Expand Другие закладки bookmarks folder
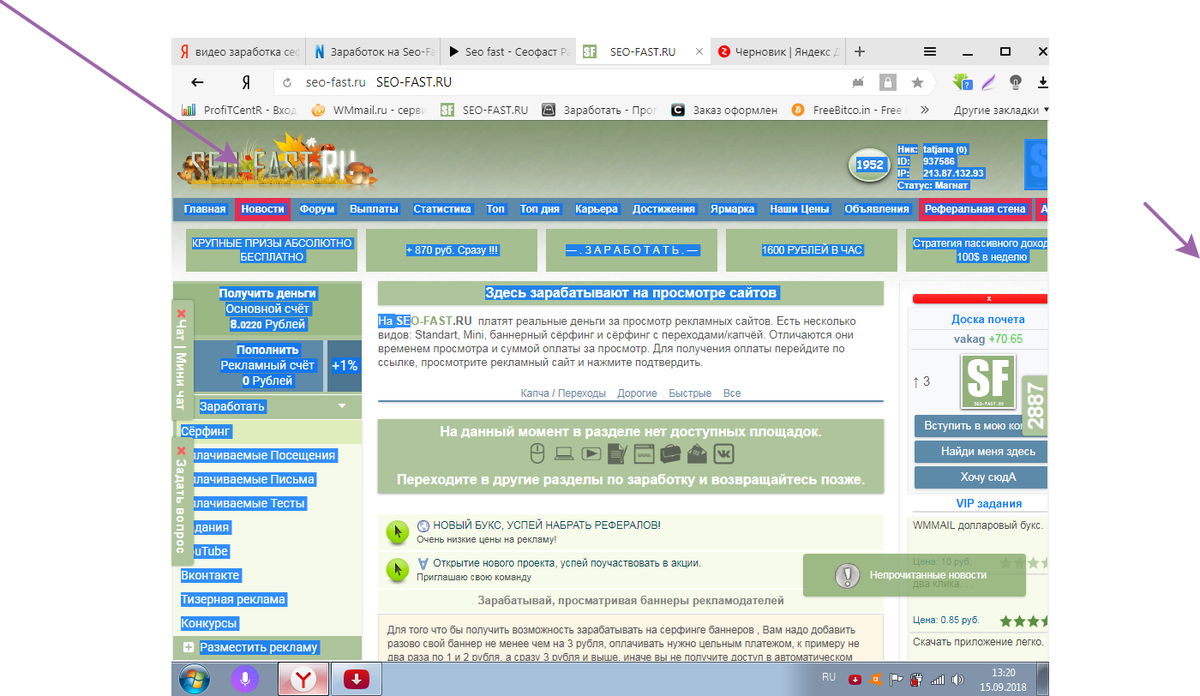 click(x=1001, y=110)
